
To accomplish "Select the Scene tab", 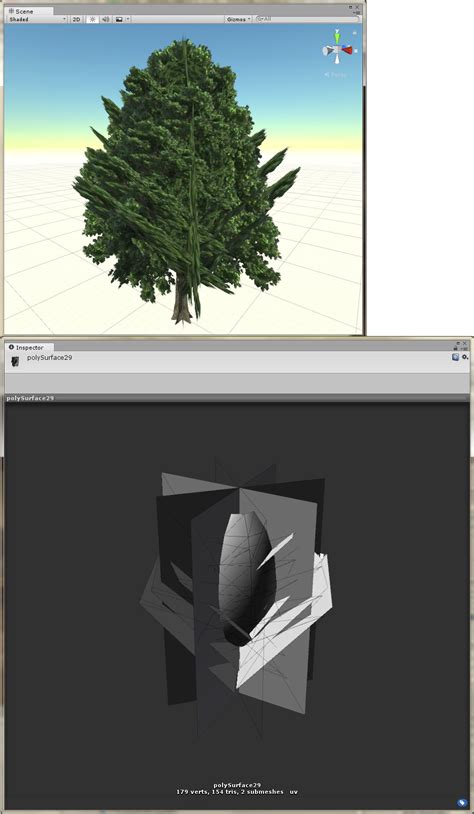I will [23, 11].
